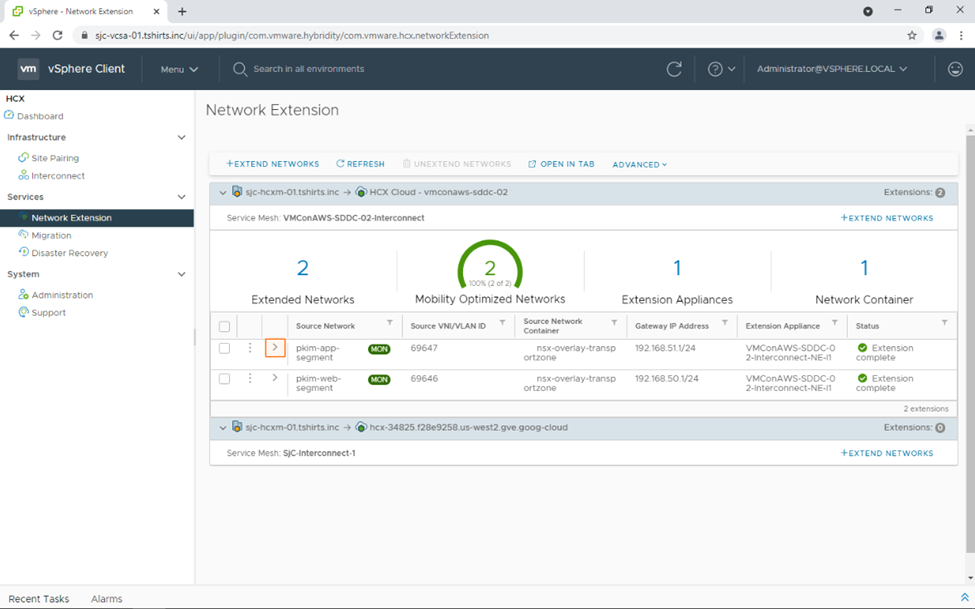975x609 pixels.
Task: Collapse the HCX Cloud vmconaws-sddc-02 section
Action: pyautogui.click(x=222, y=192)
